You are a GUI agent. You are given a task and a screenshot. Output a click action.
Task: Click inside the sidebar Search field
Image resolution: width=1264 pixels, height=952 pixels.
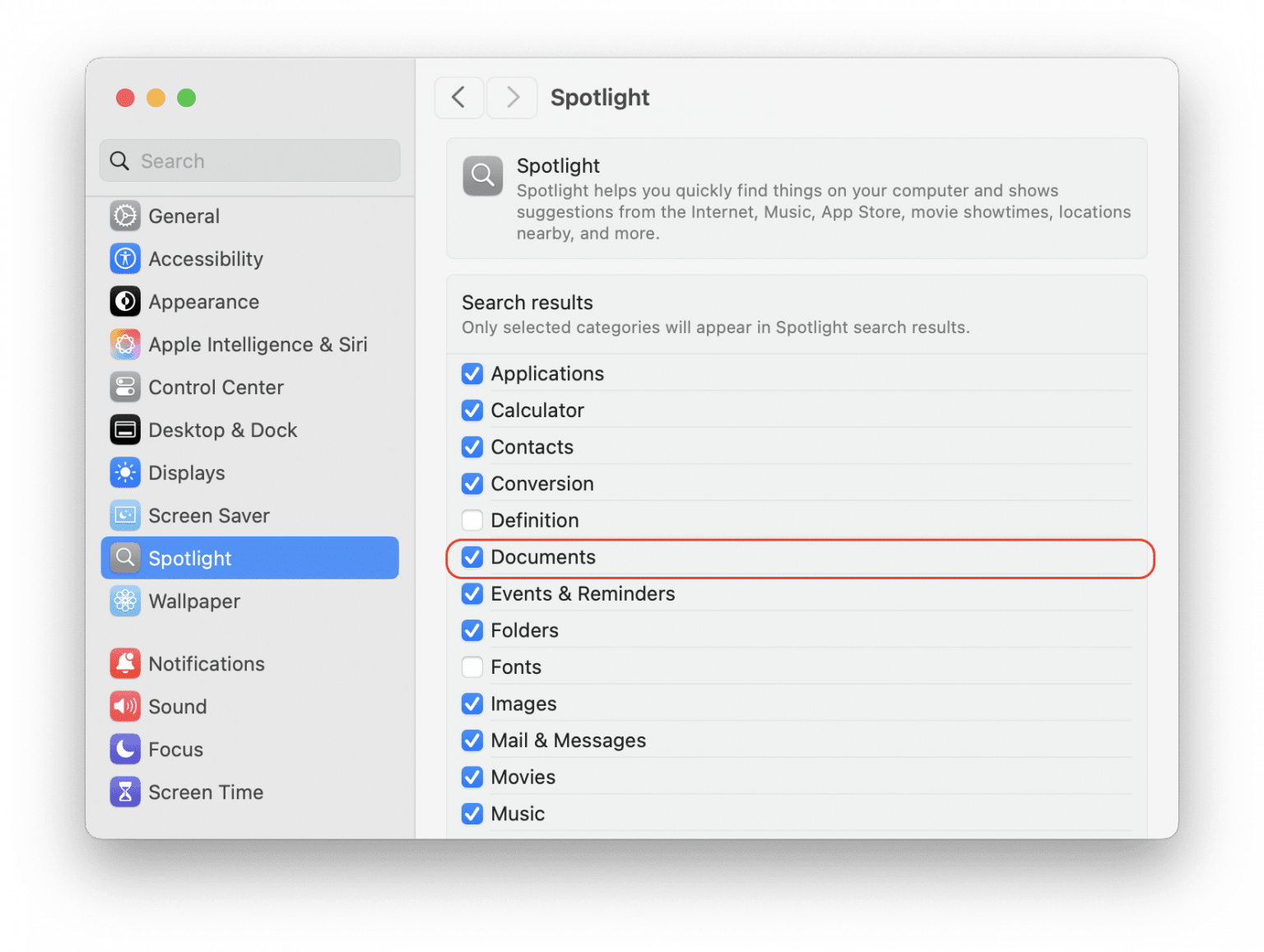coord(249,160)
